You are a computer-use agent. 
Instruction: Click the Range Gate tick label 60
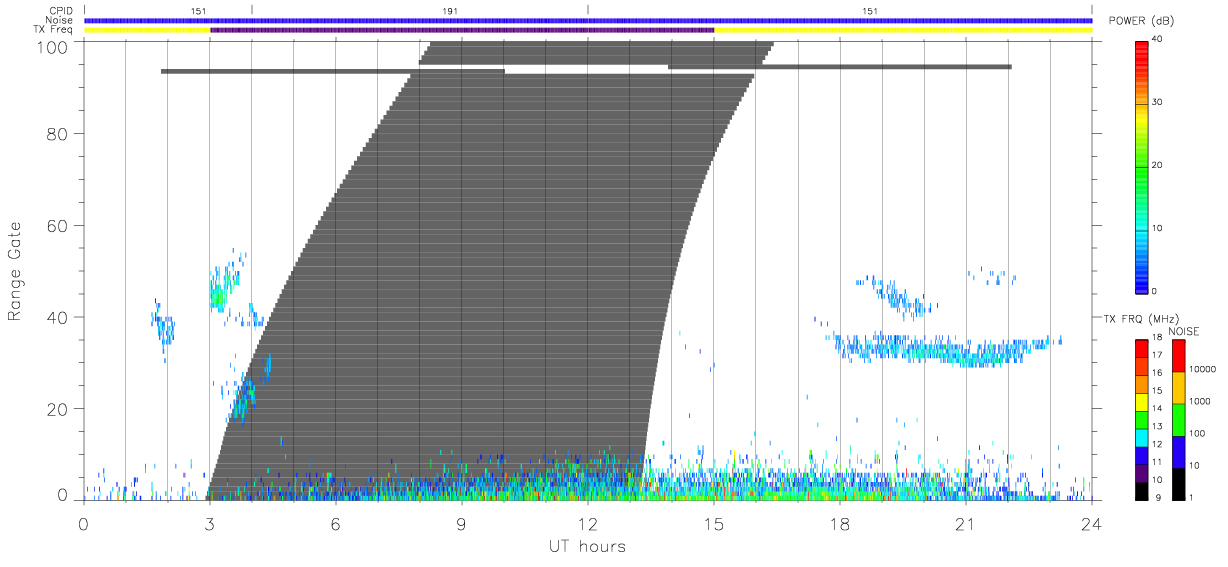click(x=57, y=225)
